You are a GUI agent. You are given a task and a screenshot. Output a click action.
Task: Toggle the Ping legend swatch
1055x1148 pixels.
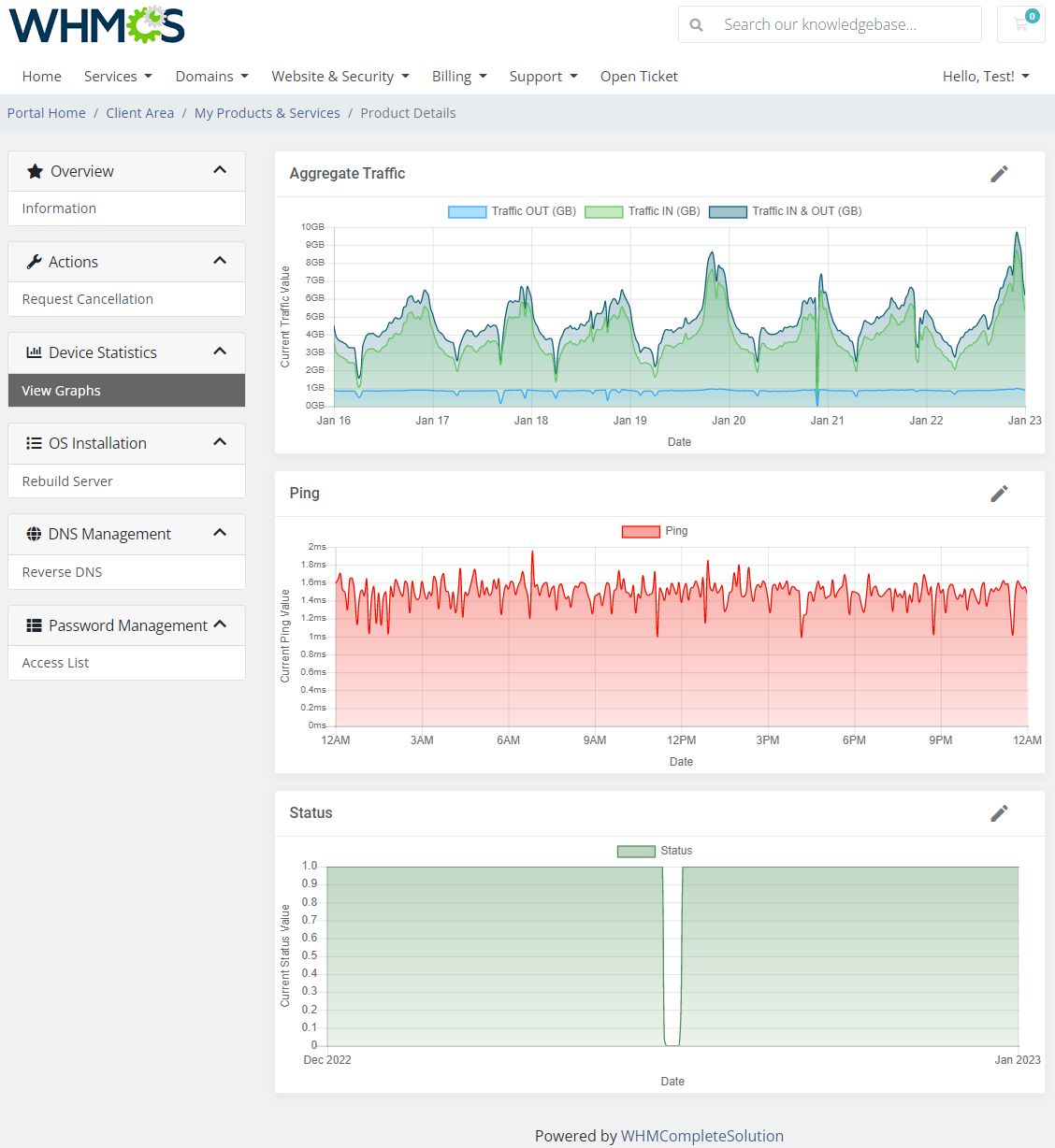[642, 531]
